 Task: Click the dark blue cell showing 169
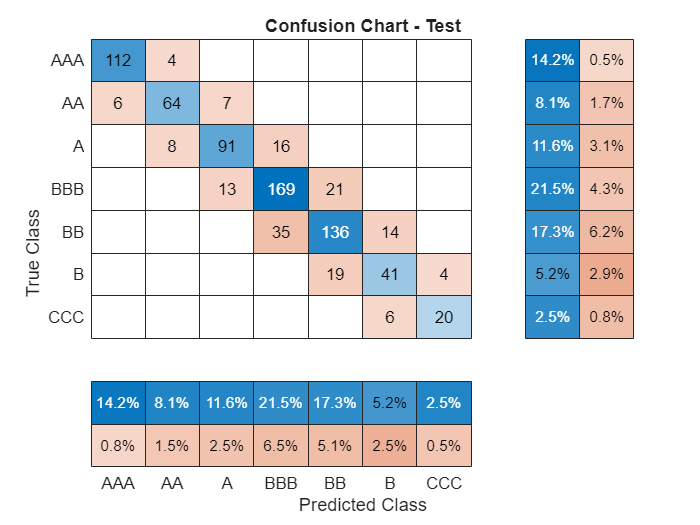pos(281,189)
